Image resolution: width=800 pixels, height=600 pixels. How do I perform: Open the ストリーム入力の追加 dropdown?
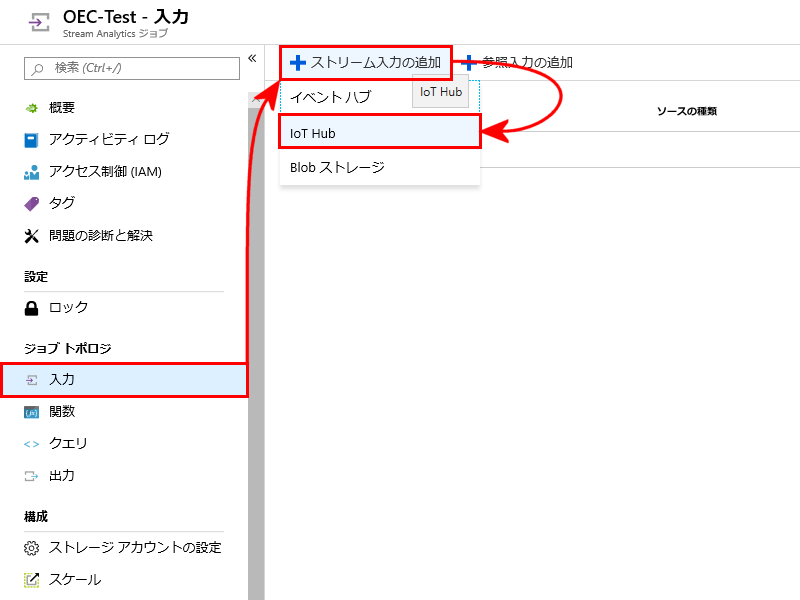(x=366, y=62)
